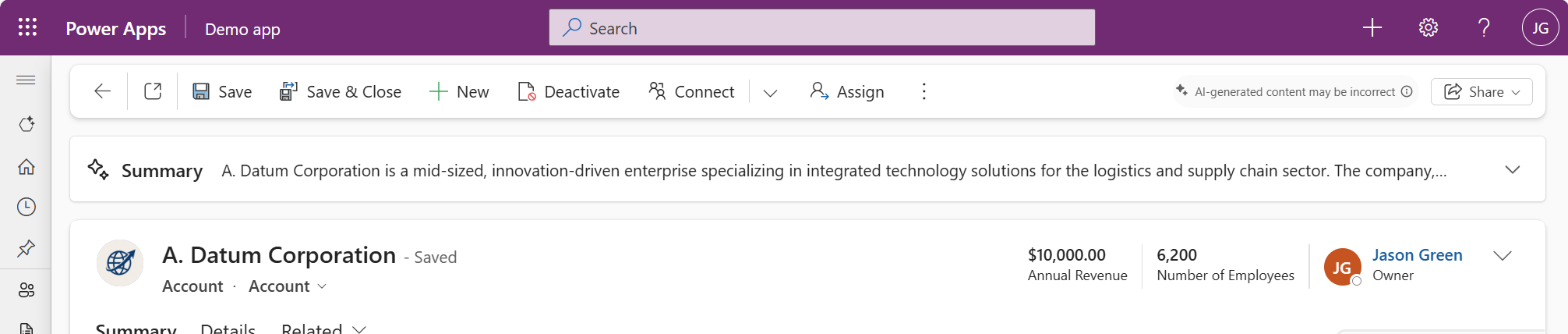Click the back arrow in command bar
1568x334 pixels.
[x=102, y=91]
